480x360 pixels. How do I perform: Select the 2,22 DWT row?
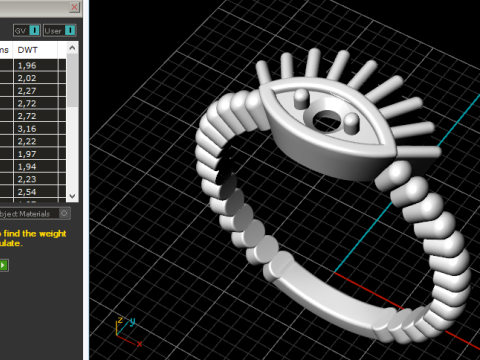[x=33, y=141]
